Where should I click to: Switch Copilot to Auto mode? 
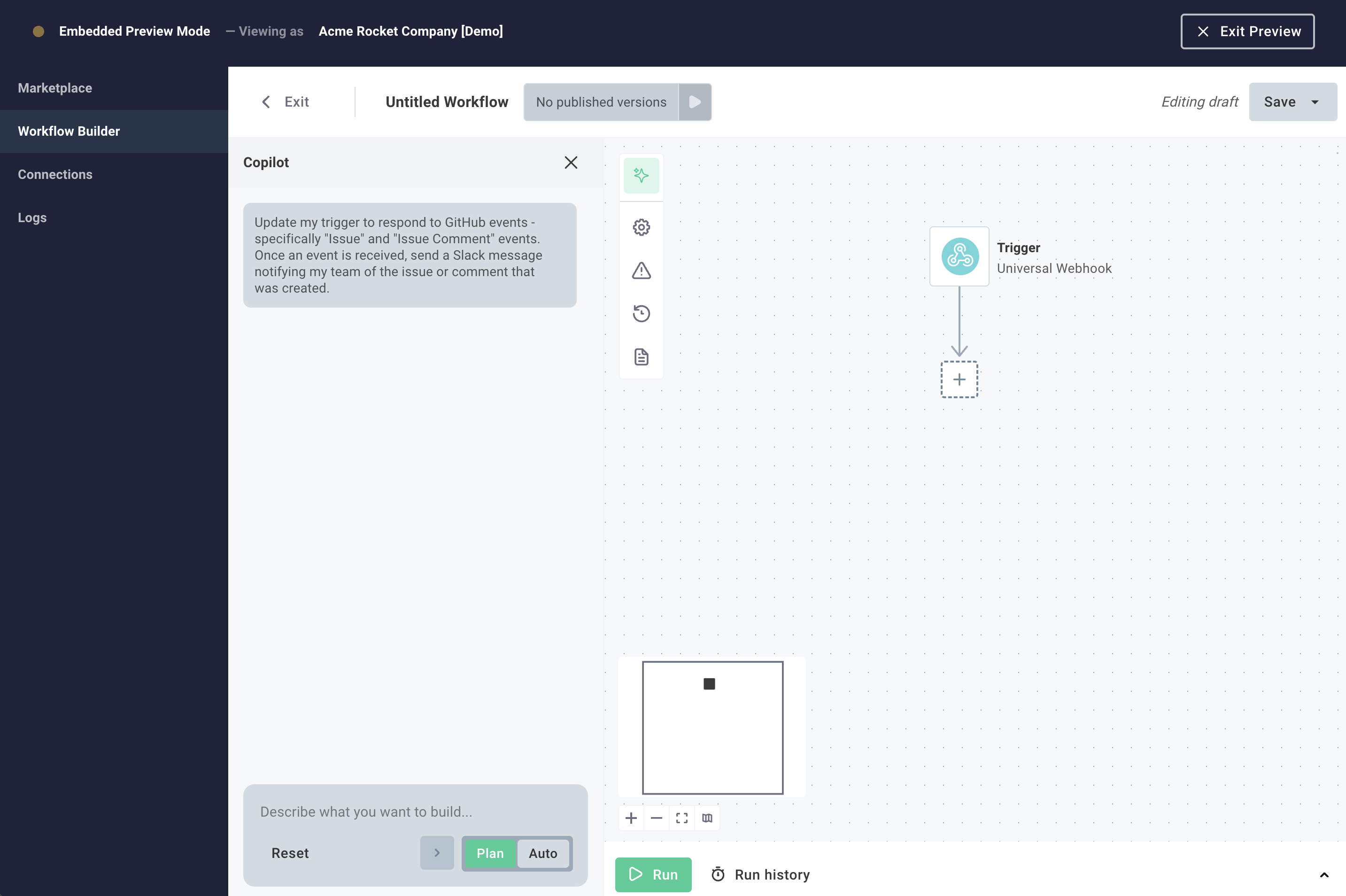542,853
